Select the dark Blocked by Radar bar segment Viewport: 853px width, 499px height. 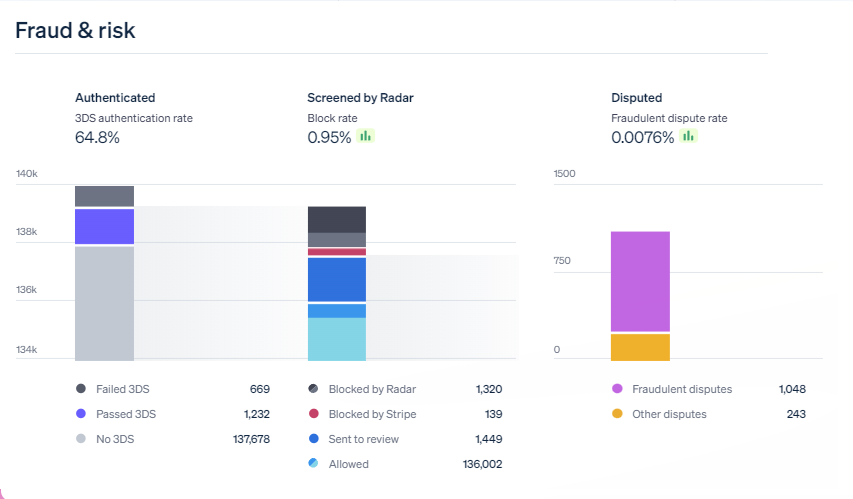tap(337, 220)
